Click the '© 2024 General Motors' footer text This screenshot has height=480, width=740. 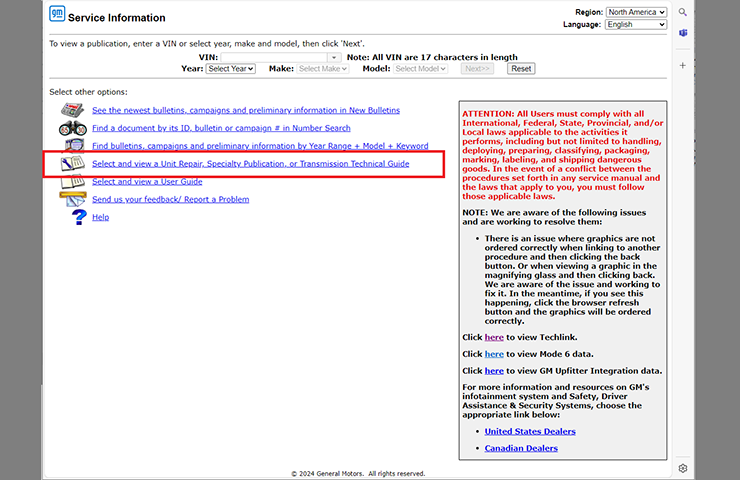(x=358, y=473)
